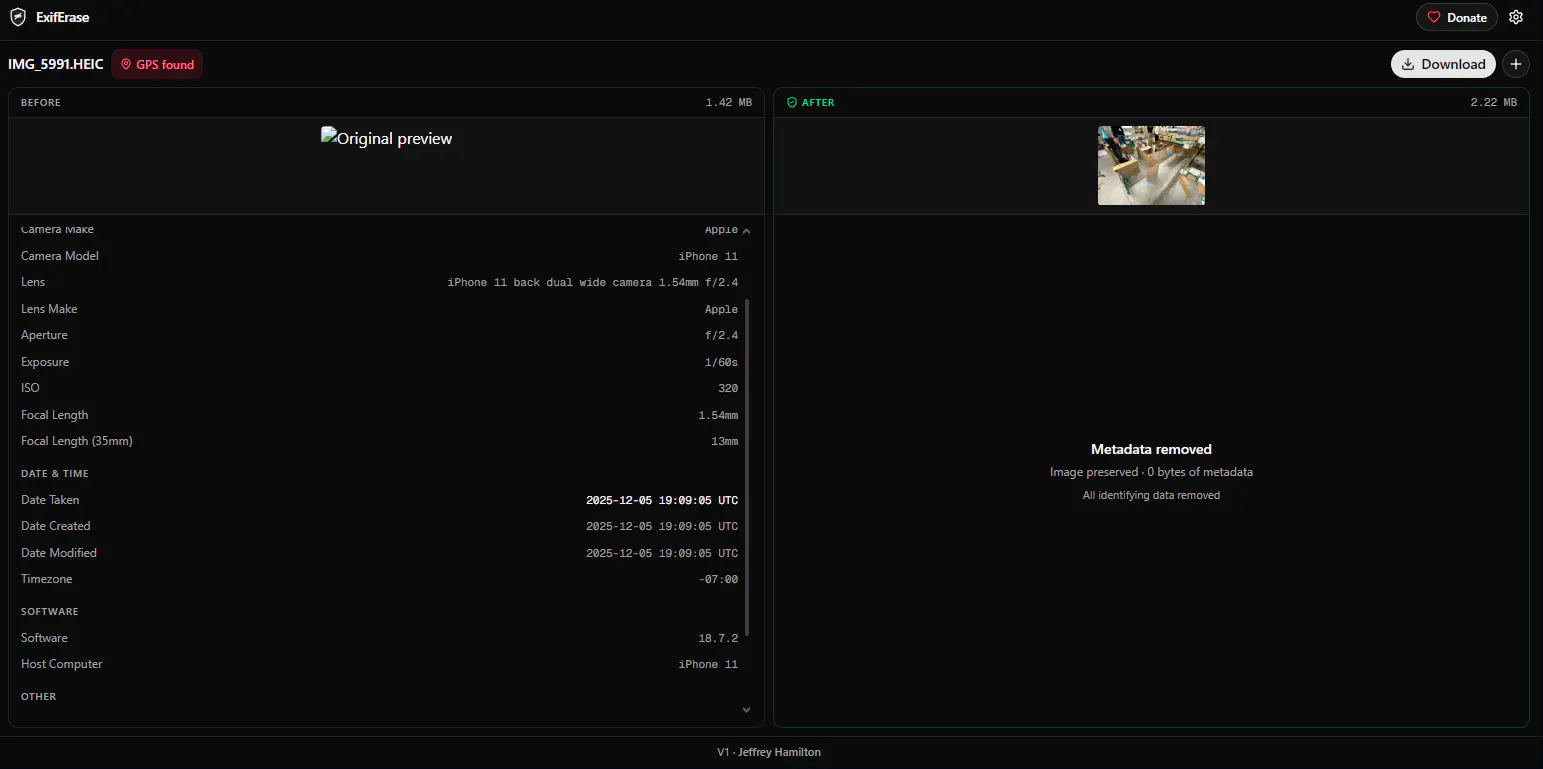
Task: Click the 2.22 MB output file size
Action: [1493, 102]
